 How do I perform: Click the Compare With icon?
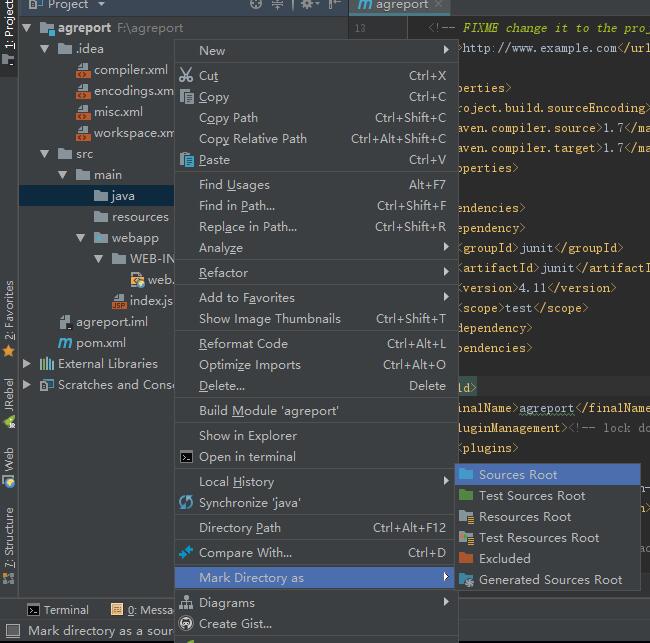(186, 552)
